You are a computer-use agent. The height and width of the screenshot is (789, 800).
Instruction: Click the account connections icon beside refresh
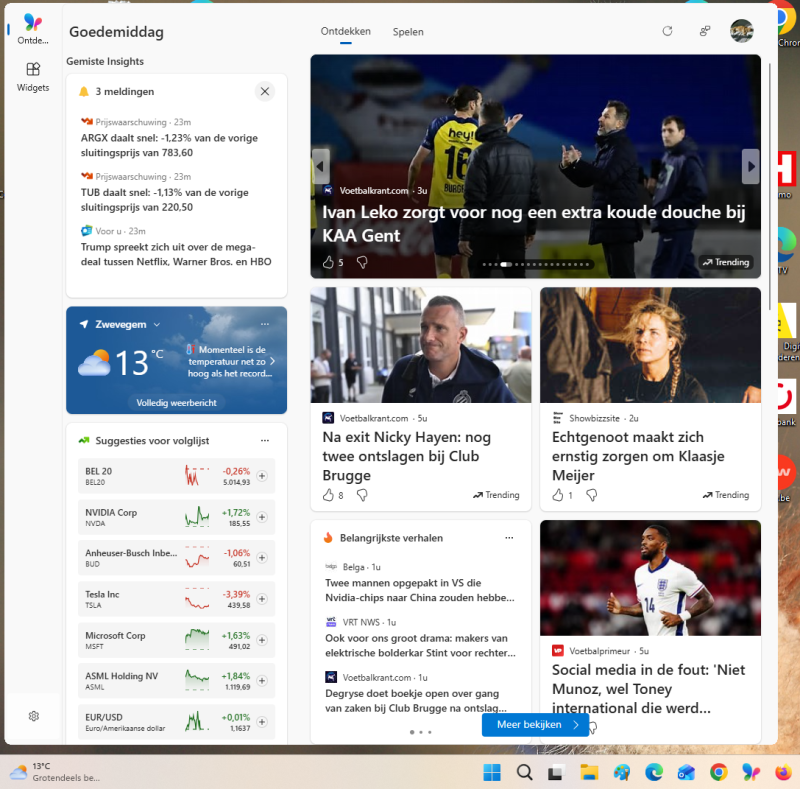[705, 31]
